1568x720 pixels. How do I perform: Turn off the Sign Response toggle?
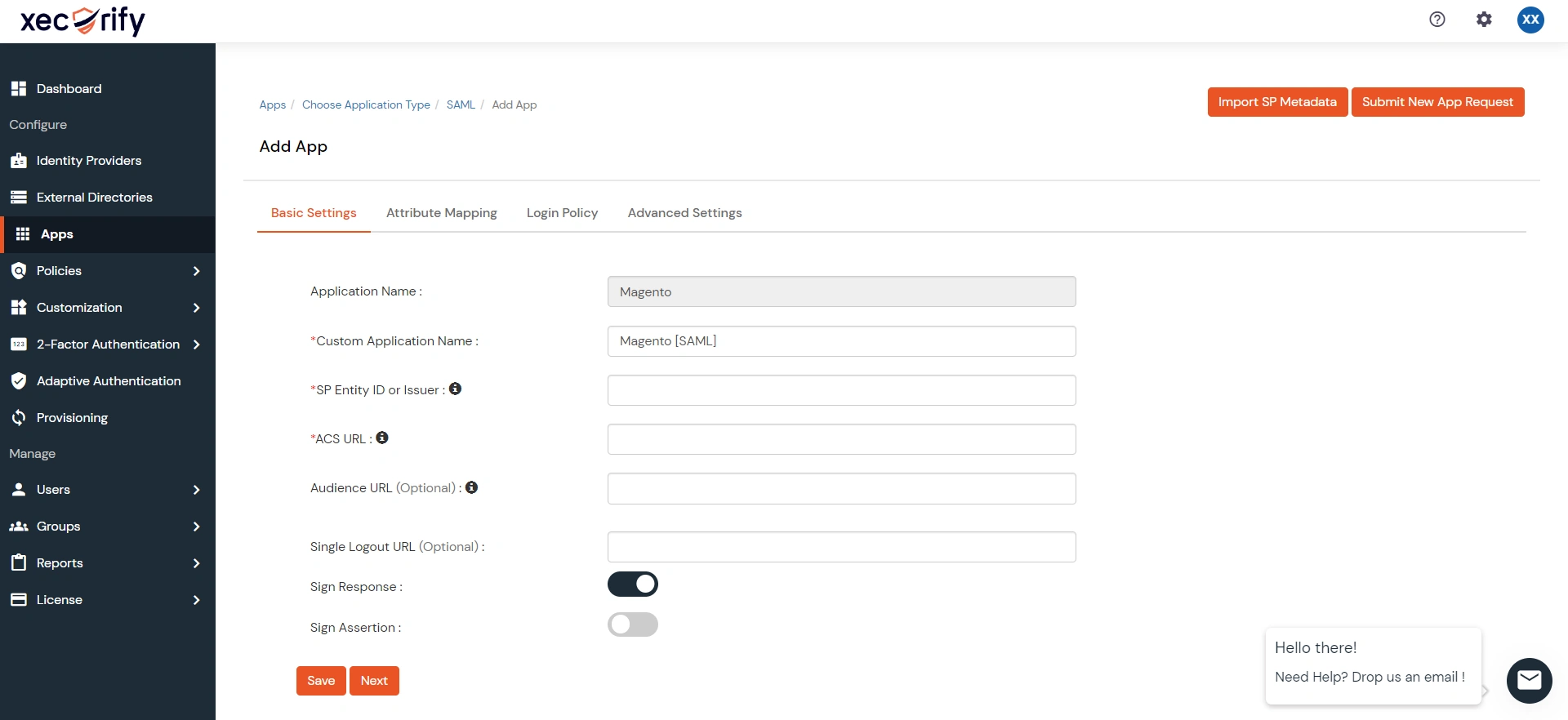[x=633, y=584]
